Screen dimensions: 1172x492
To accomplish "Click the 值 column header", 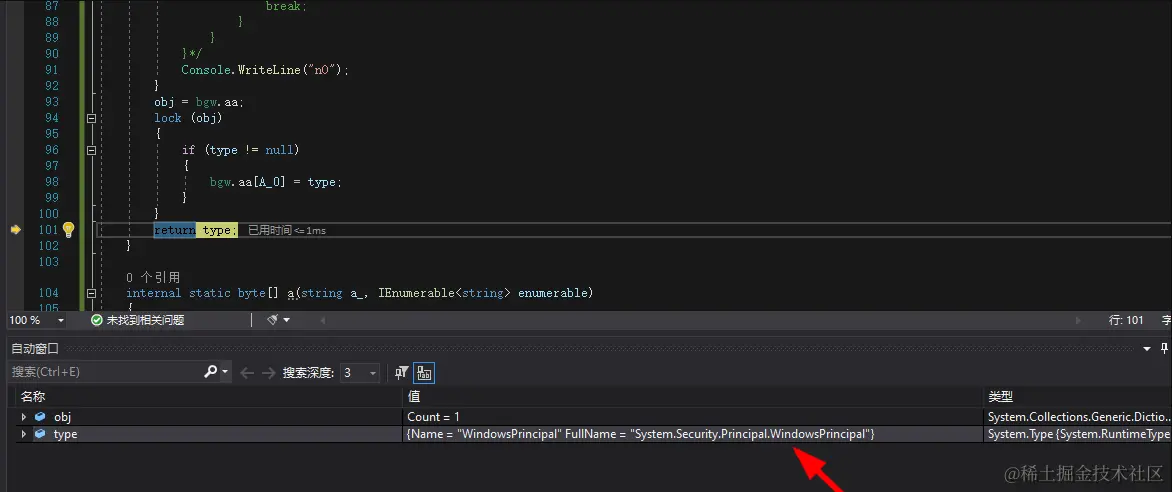I will [x=692, y=396].
